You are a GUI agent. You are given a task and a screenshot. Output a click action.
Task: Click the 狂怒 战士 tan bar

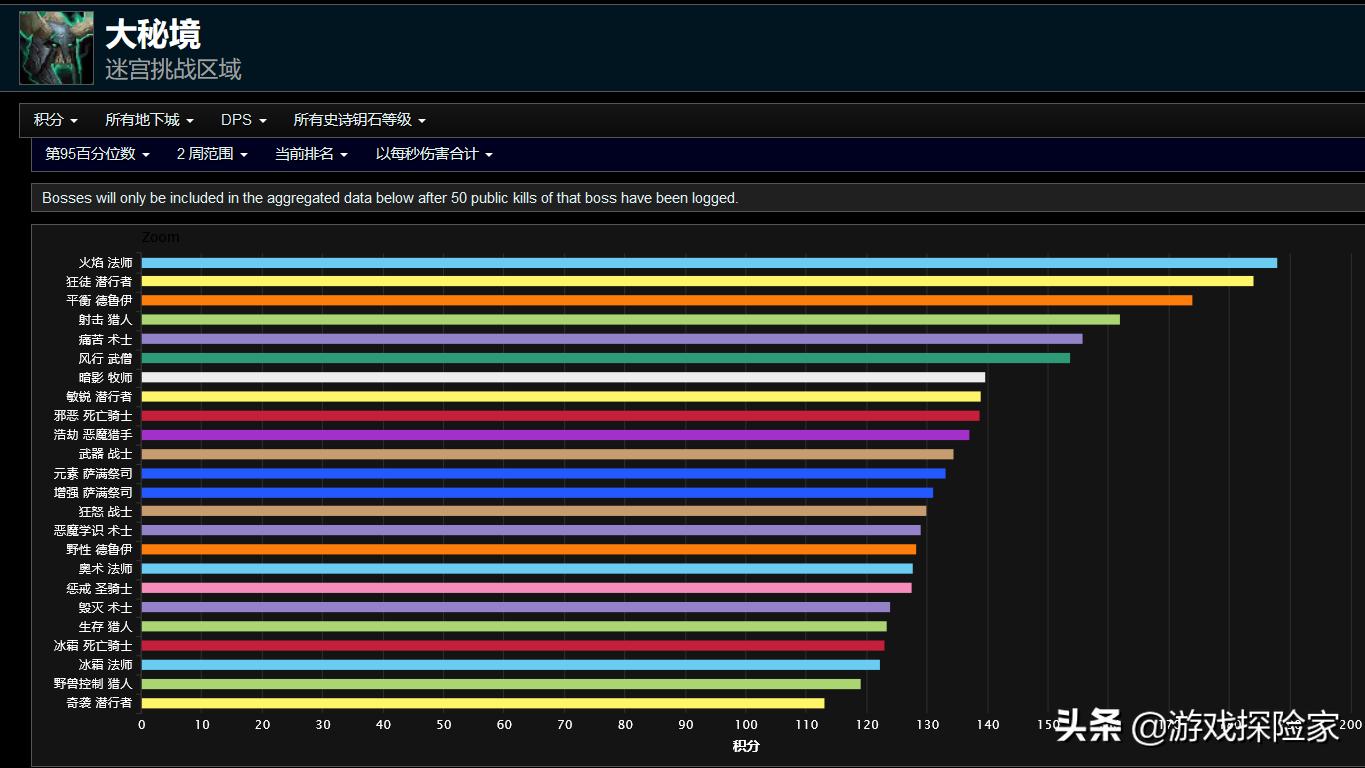(534, 512)
